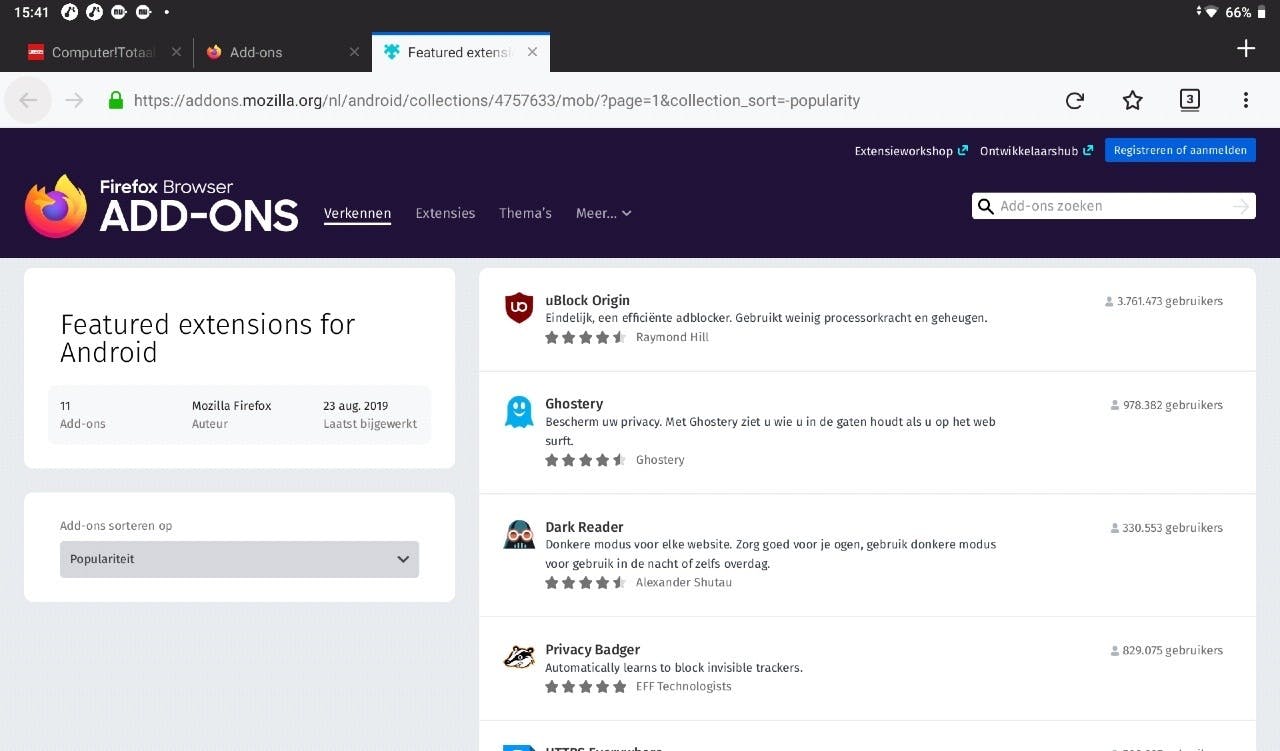This screenshot has width=1280, height=751.
Task: Click the Mozilla Firefox author name
Action: coord(231,406)
